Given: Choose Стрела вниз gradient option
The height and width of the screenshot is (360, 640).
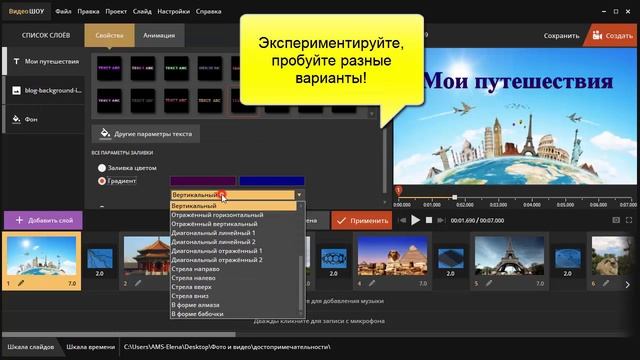Looking at the screenshot, I should click(233, 296).
